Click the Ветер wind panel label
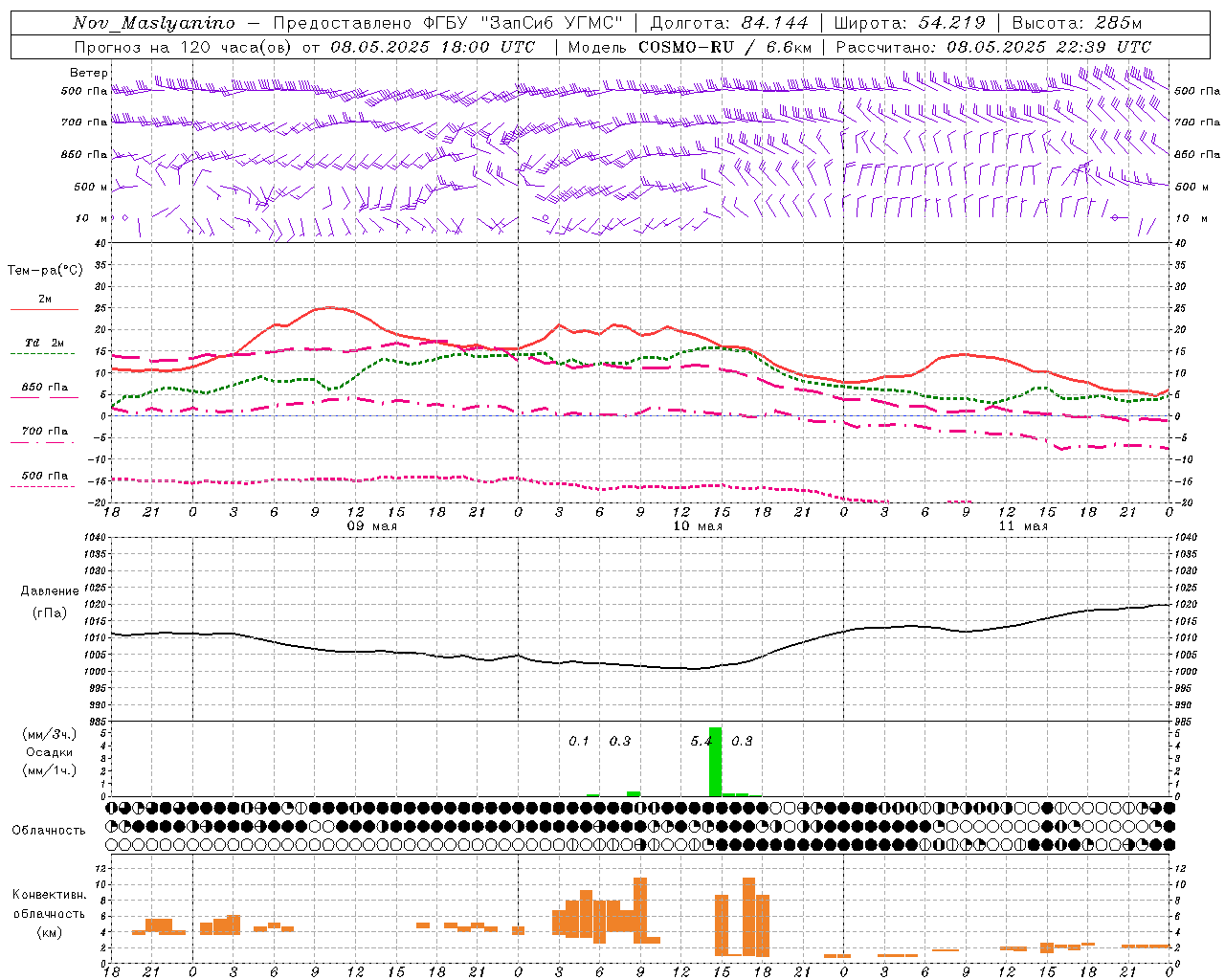1225x980 pixels. click(x=89, y=73)
